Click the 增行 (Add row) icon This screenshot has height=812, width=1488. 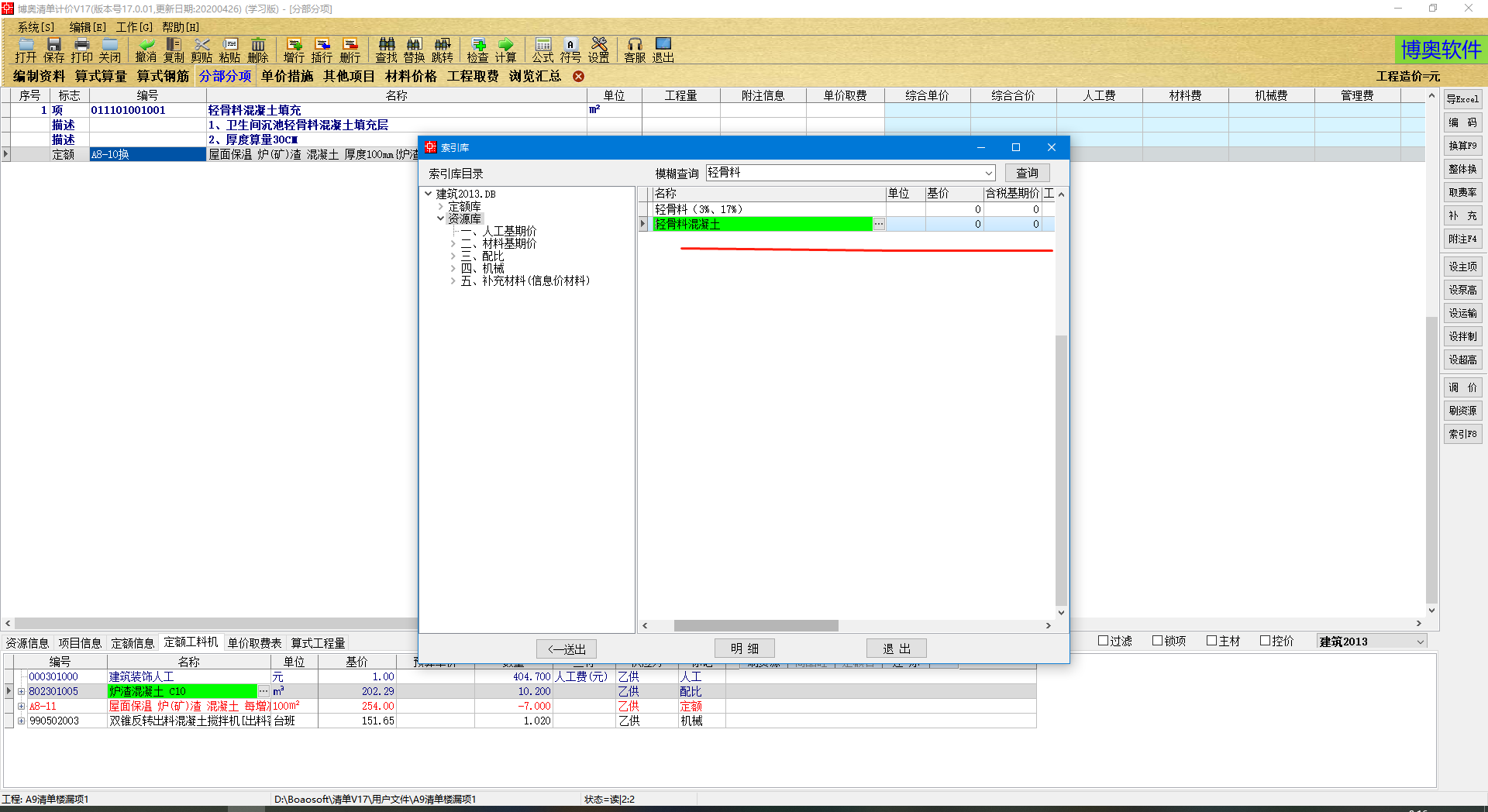pyautogui.click(x=294, y=50)
